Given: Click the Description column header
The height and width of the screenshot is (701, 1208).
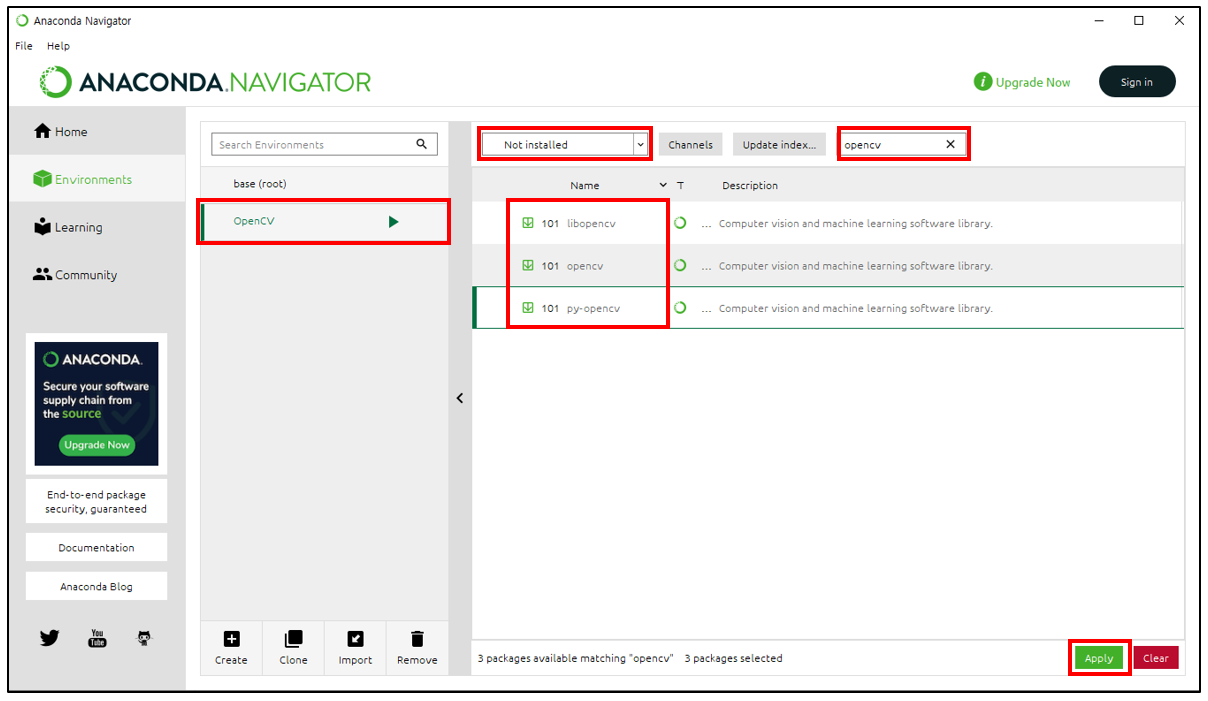Looking at the screenshot, I should point(750,185).
